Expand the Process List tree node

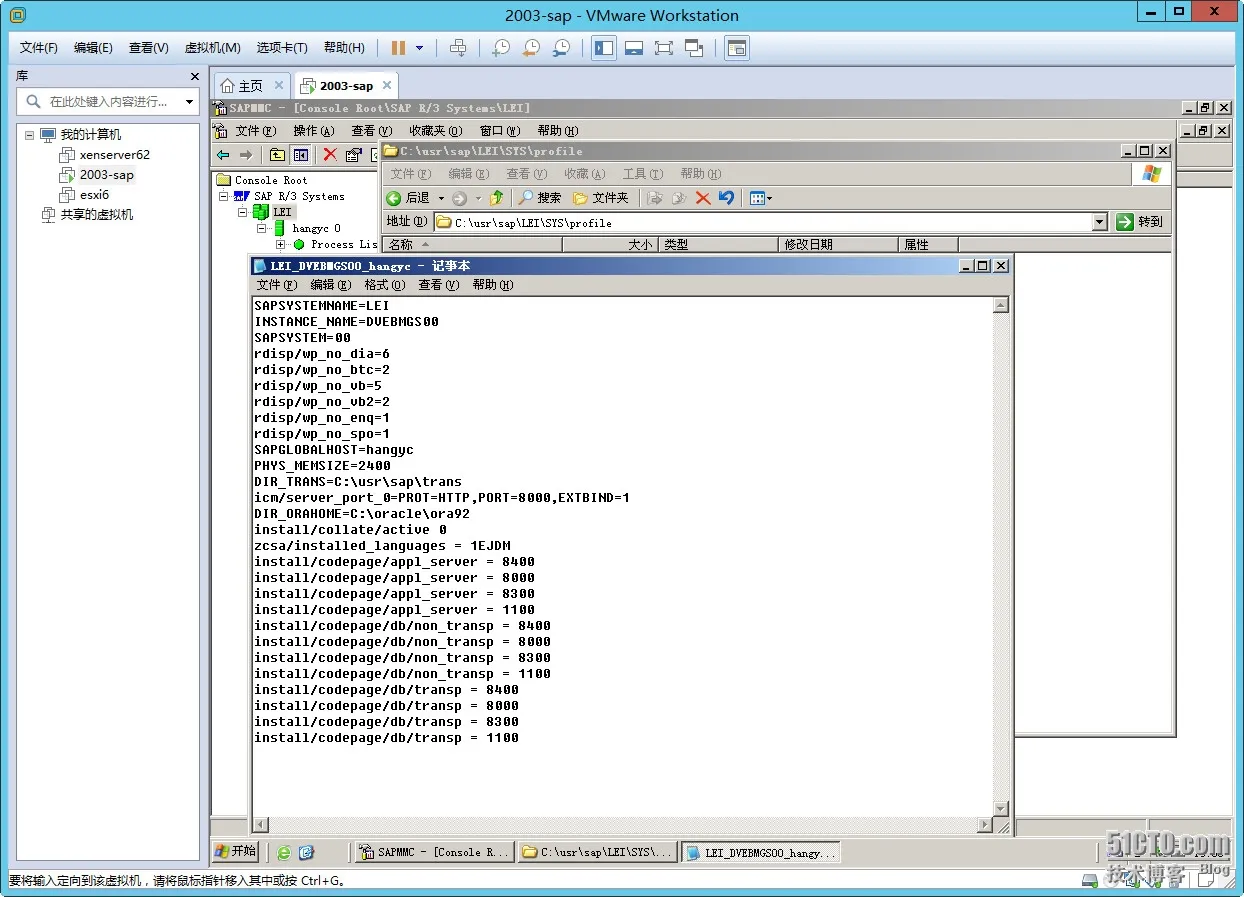click(280, 245)
